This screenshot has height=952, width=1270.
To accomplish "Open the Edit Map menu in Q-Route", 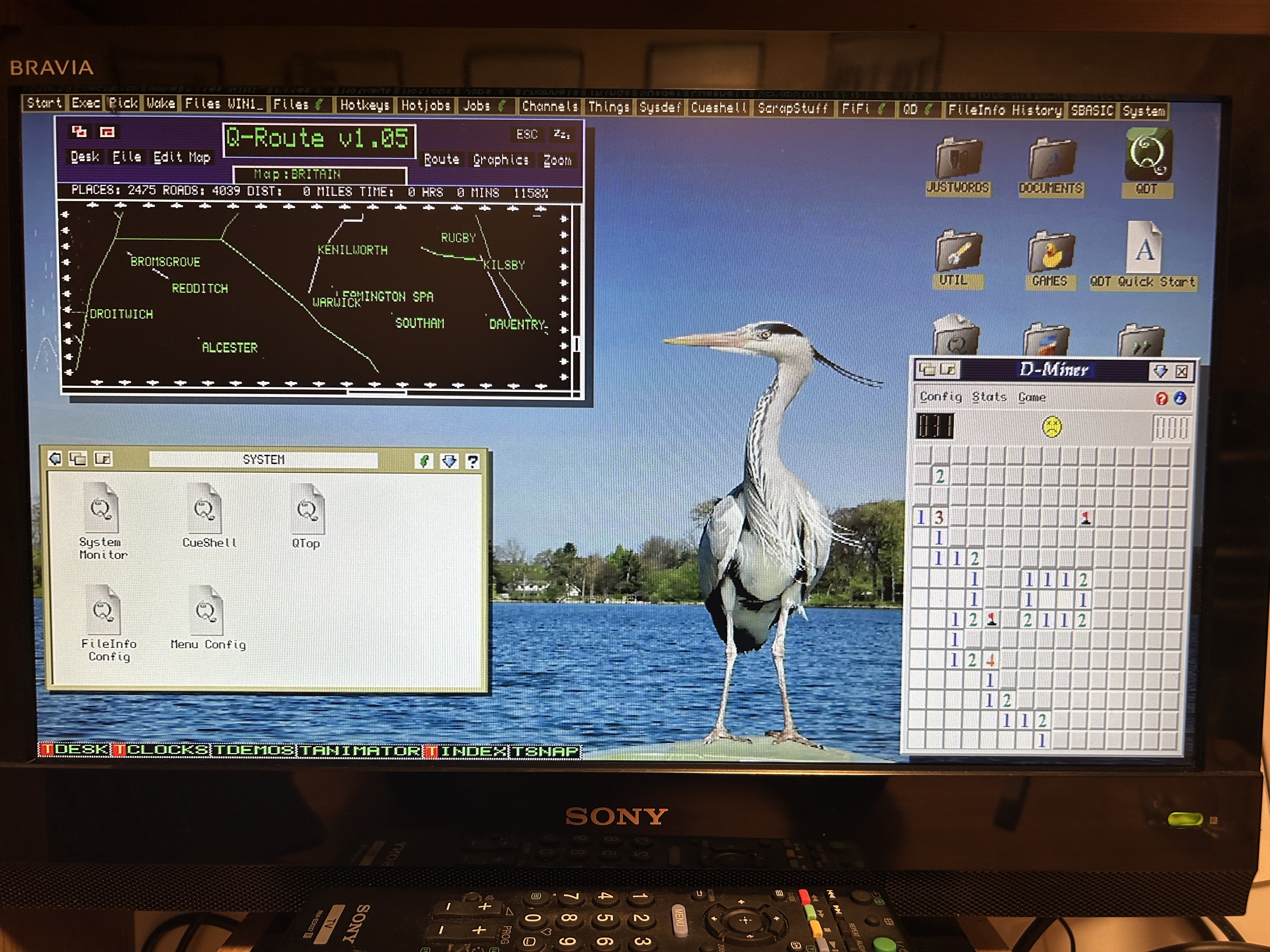I will pos(182,157).
